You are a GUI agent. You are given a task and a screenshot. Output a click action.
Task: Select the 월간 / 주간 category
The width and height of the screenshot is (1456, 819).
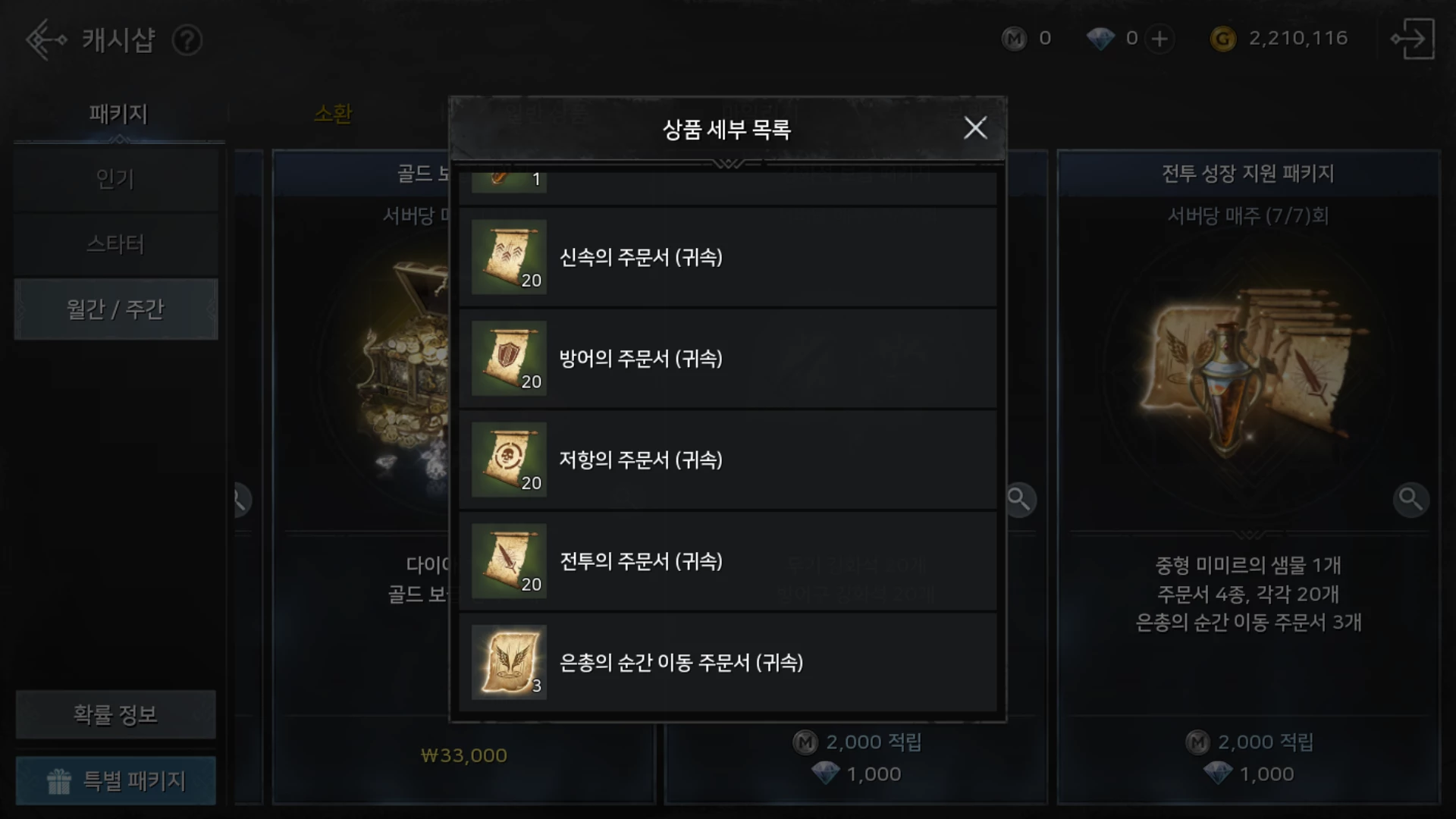116,309
